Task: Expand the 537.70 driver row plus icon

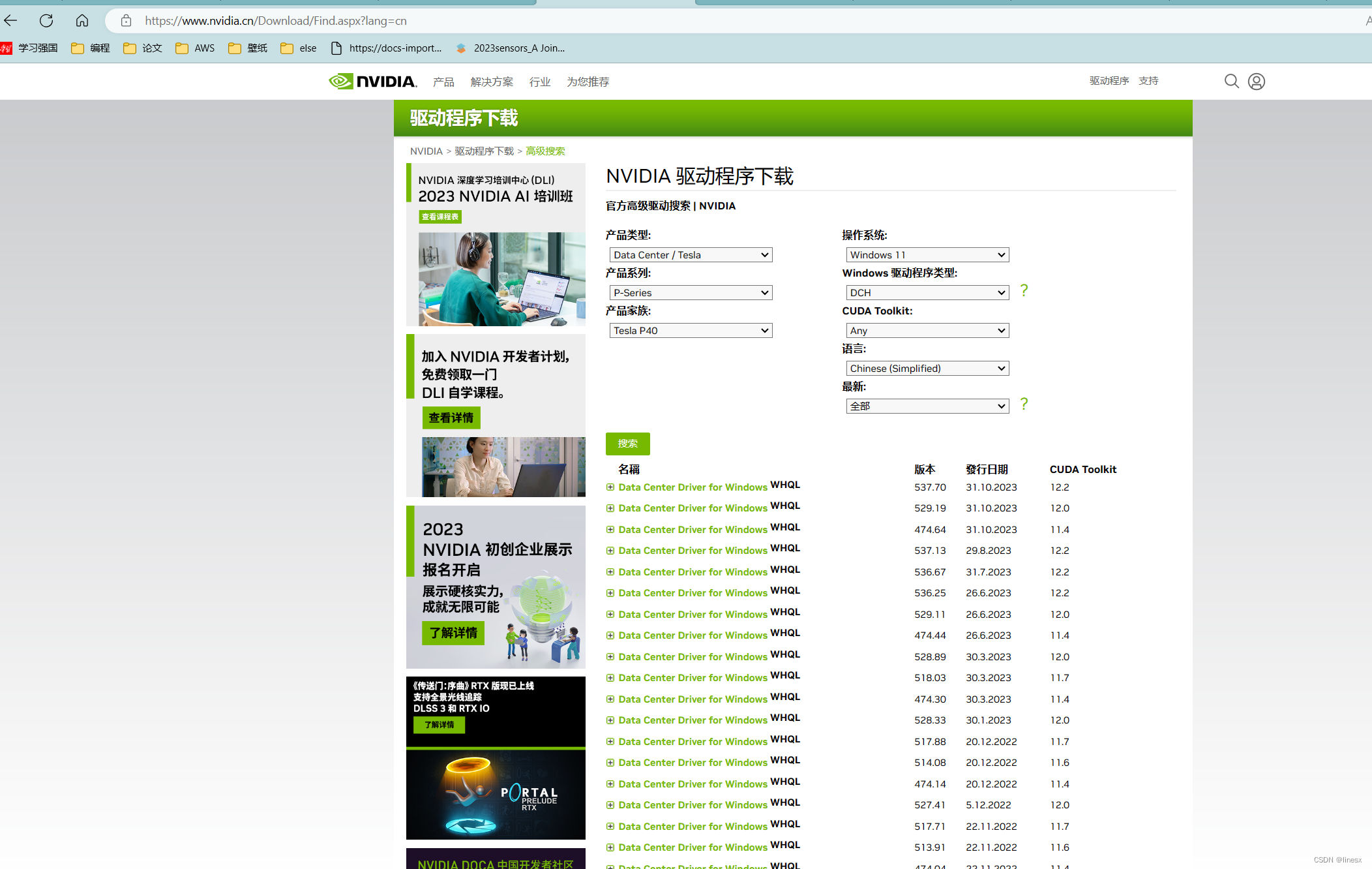Action: point(610,487)
